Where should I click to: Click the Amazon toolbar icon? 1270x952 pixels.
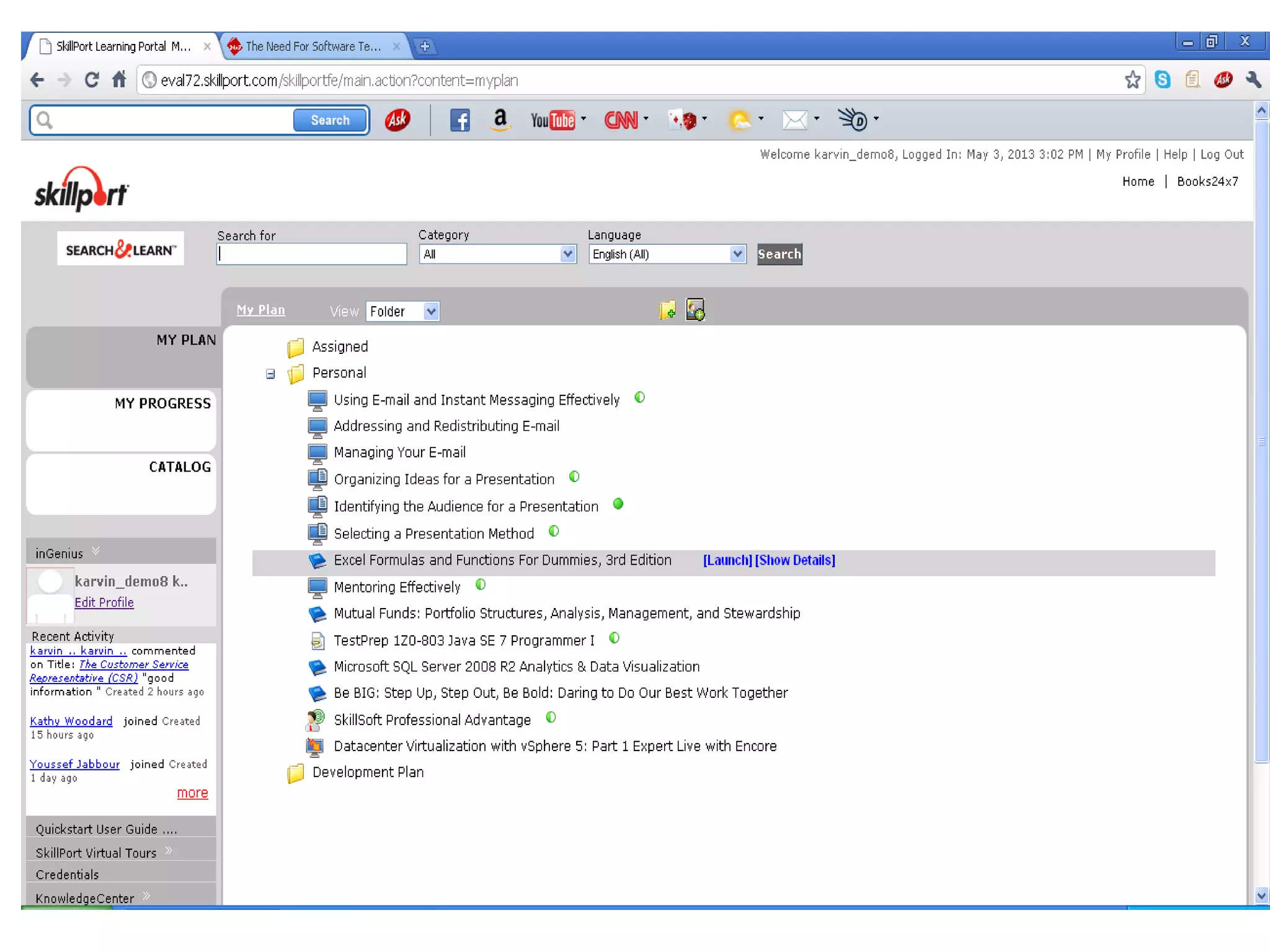click(500, 120)
